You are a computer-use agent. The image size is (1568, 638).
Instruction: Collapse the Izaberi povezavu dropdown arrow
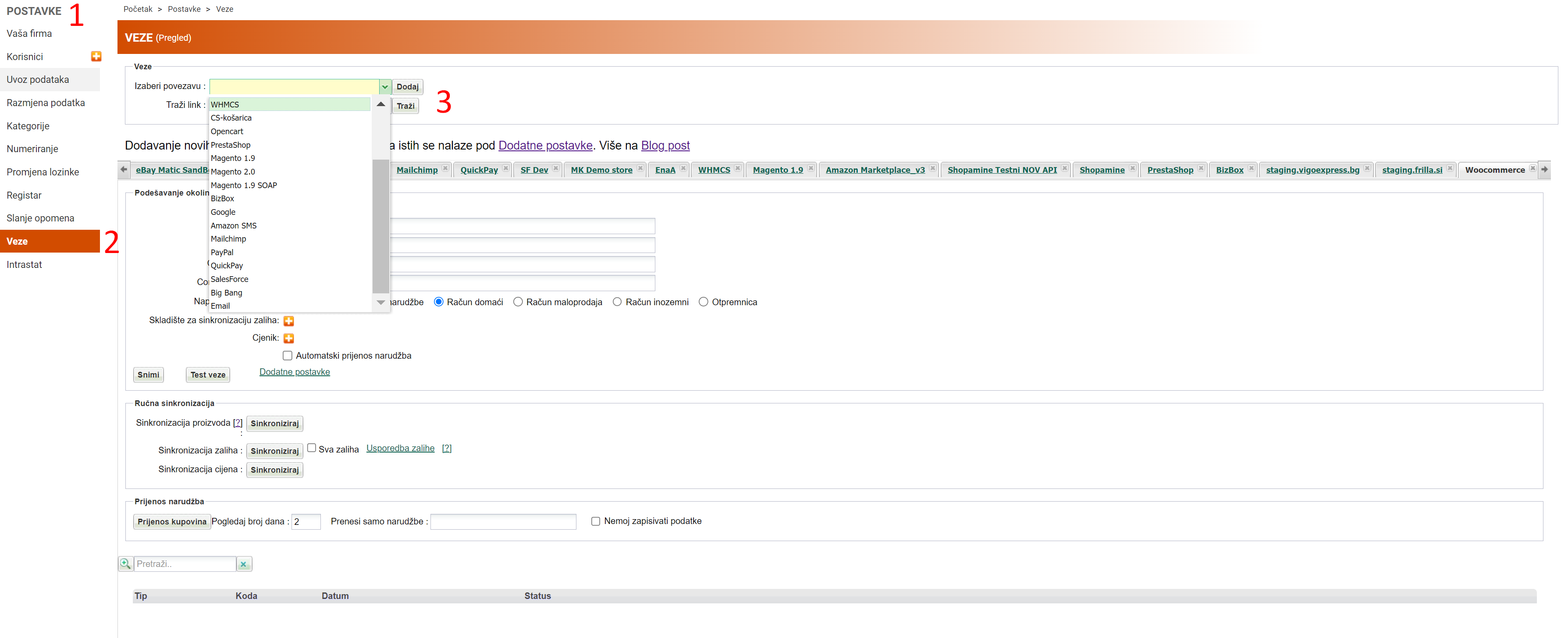coord(385,86)
